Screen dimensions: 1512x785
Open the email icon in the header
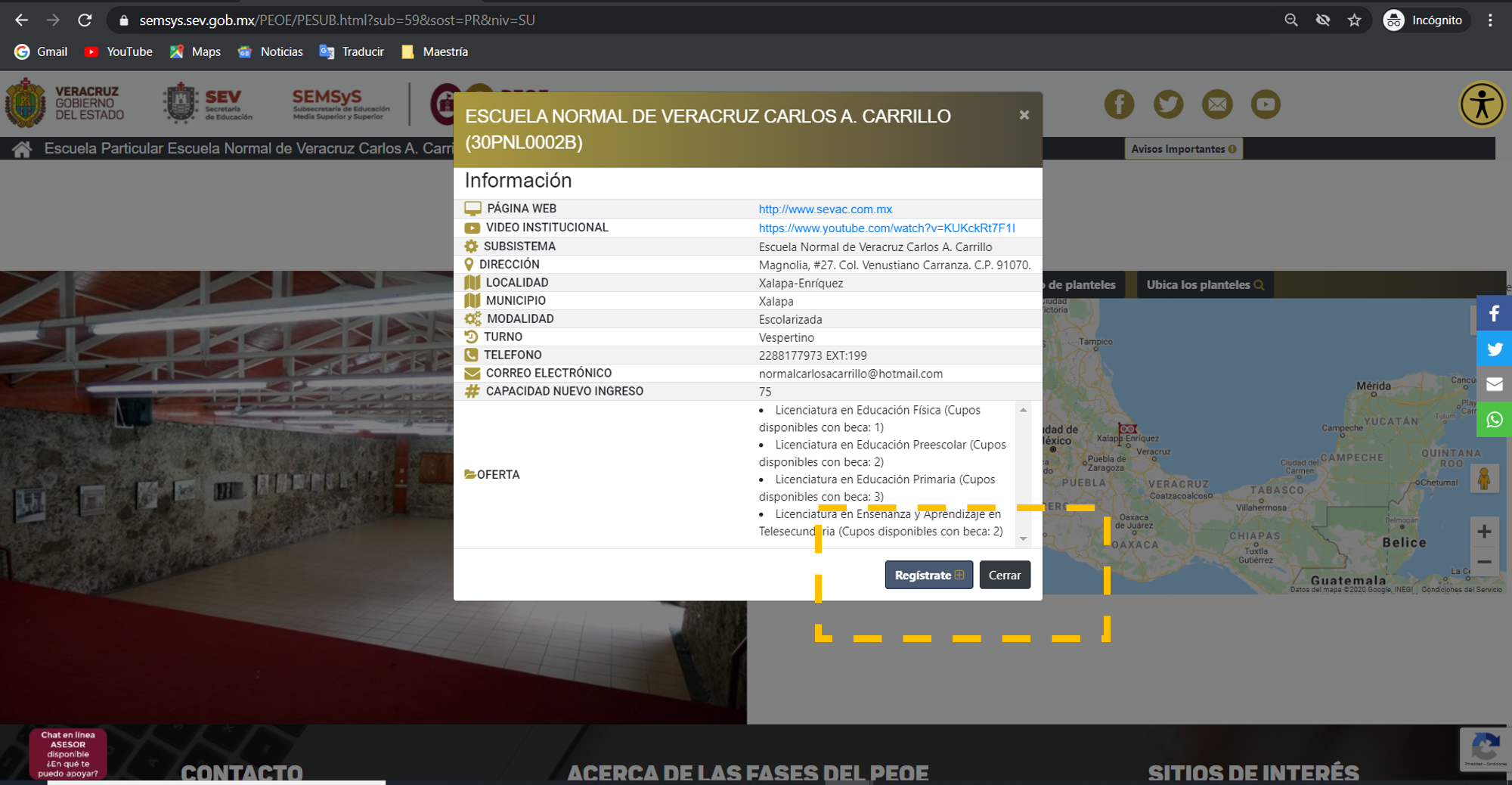1217,104
